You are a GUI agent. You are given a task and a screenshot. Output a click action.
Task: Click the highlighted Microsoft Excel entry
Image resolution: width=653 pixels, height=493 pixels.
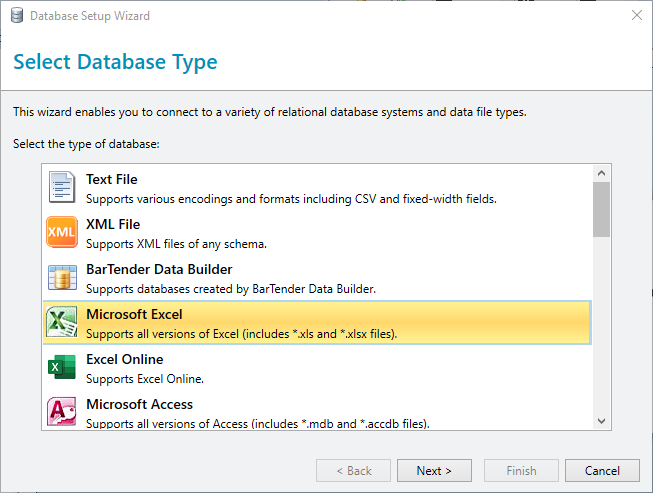317,323
